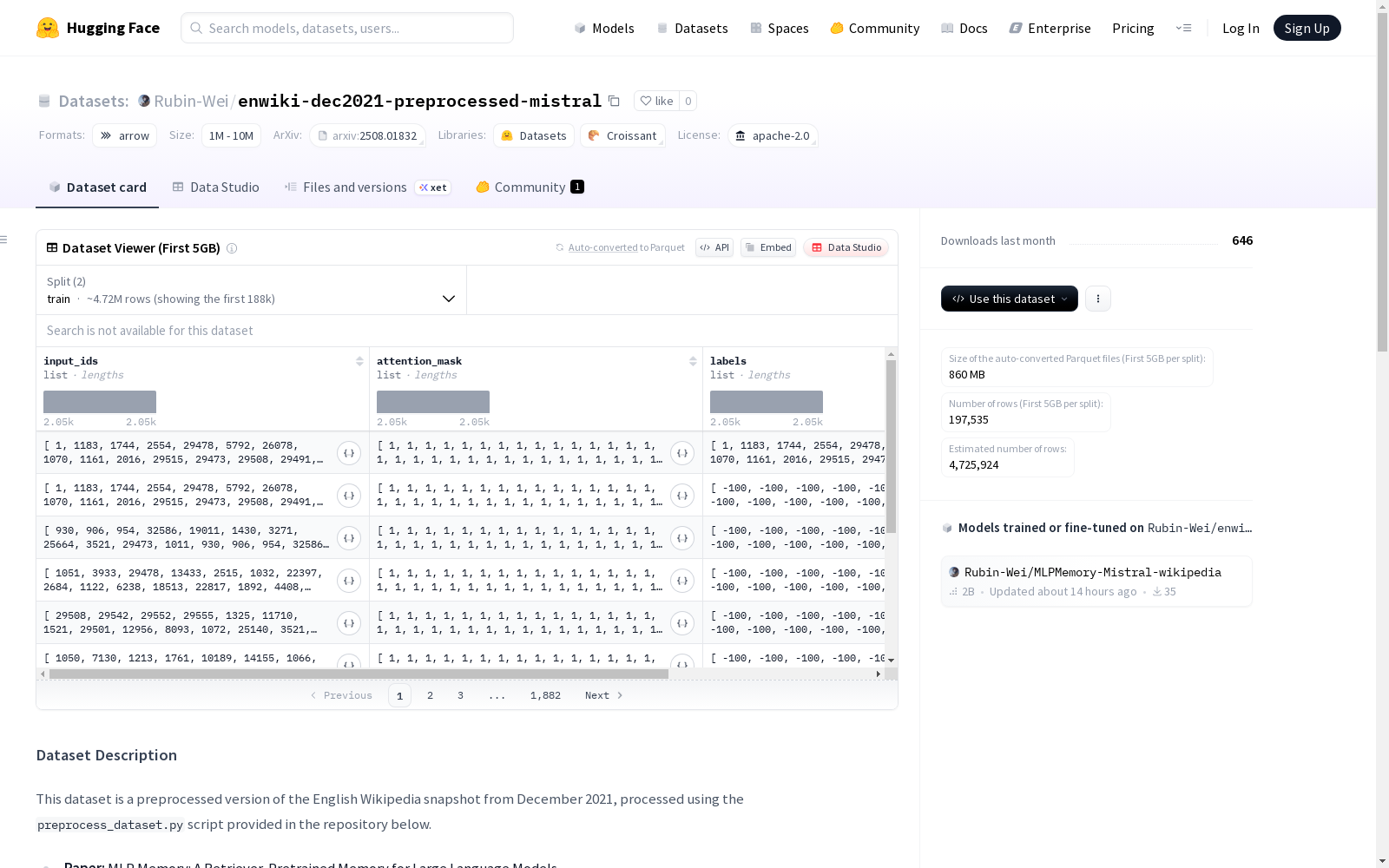1389x868 pixels.
Task: Sort by the attention_mask column
Action: [693, 361]
